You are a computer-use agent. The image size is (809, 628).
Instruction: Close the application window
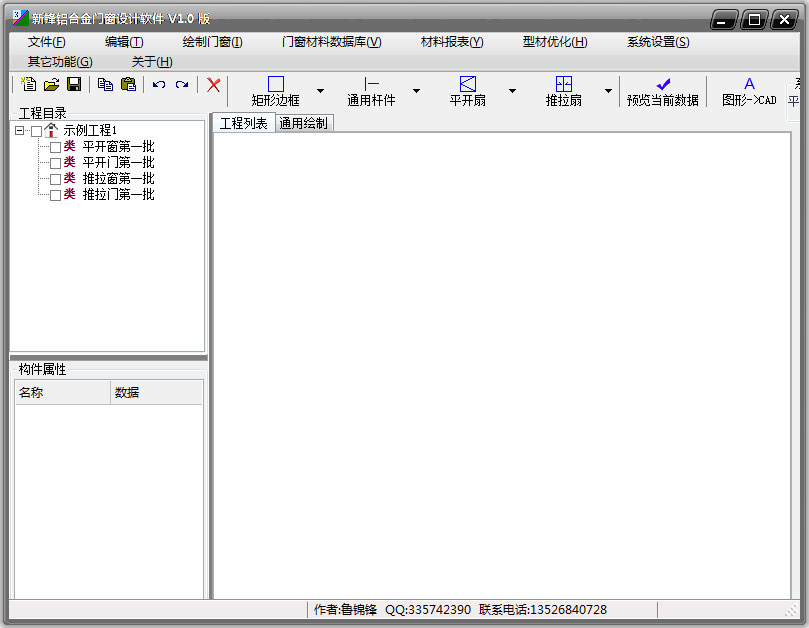[784, 20]
